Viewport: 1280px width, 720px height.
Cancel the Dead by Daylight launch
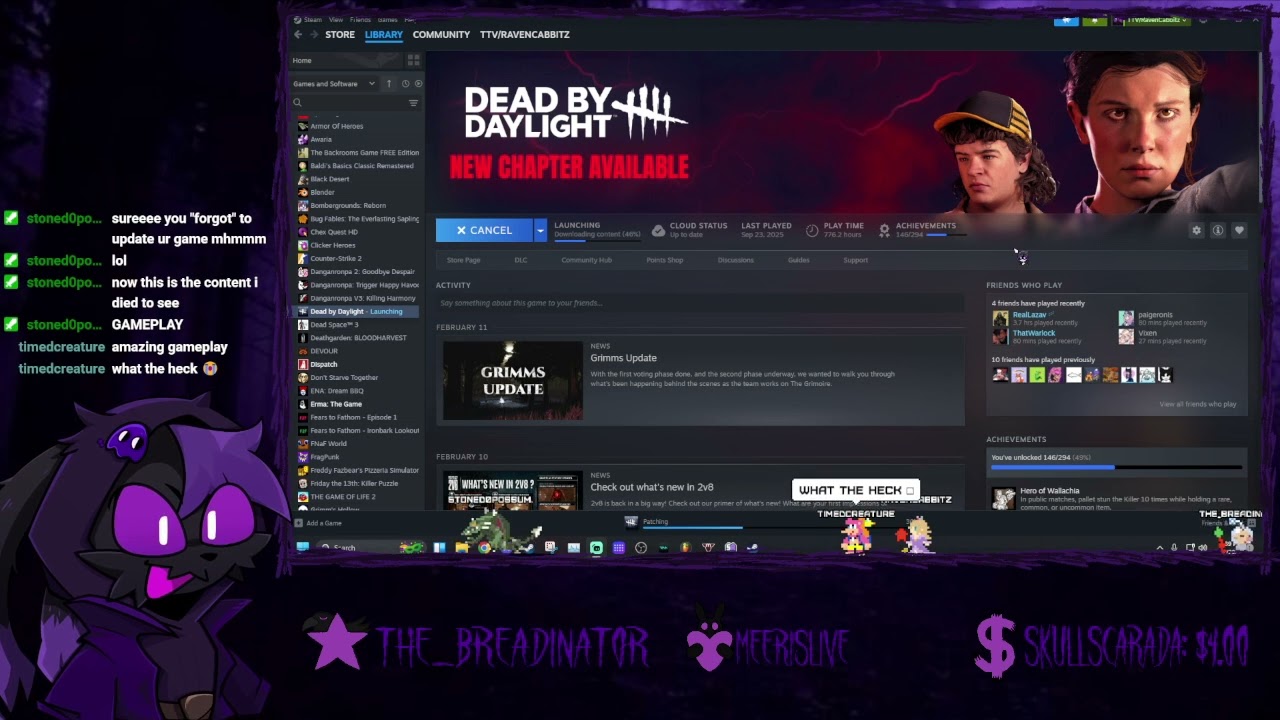click(484, 230)
